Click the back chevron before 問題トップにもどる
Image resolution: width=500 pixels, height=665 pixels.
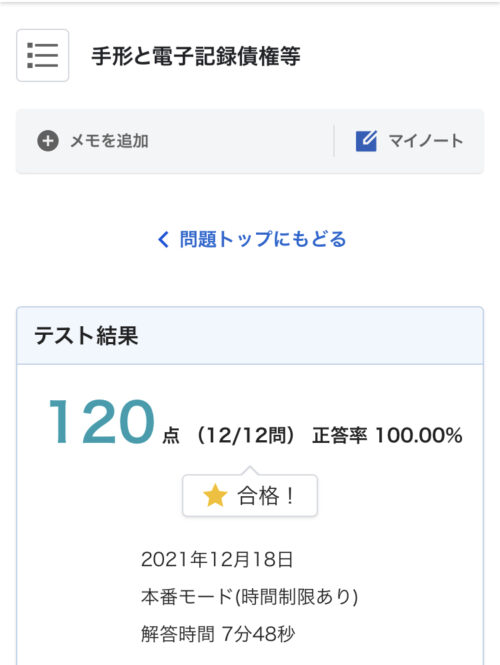click(163, 239)
